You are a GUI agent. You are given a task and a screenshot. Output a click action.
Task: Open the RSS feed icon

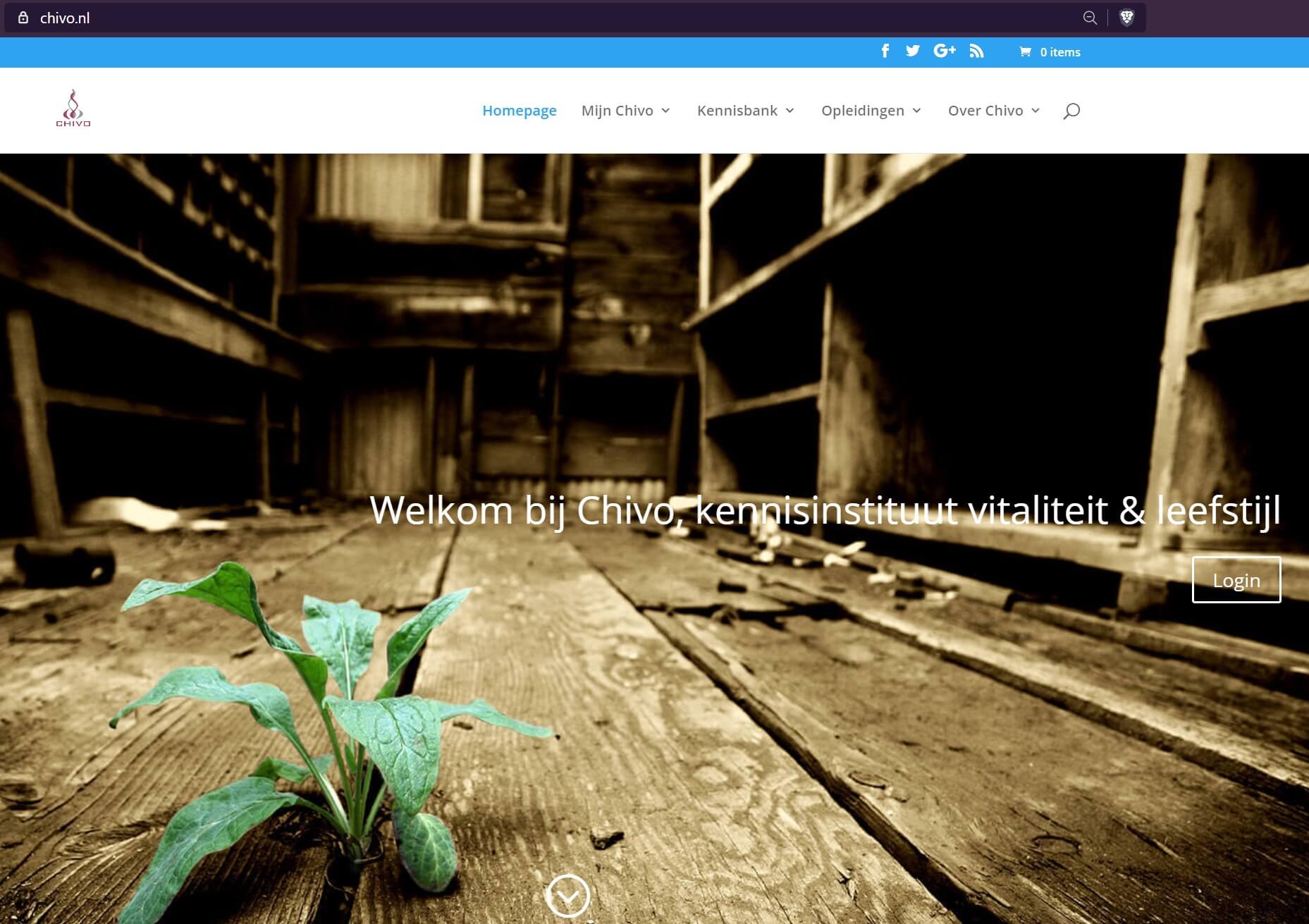tap(976, 51)
